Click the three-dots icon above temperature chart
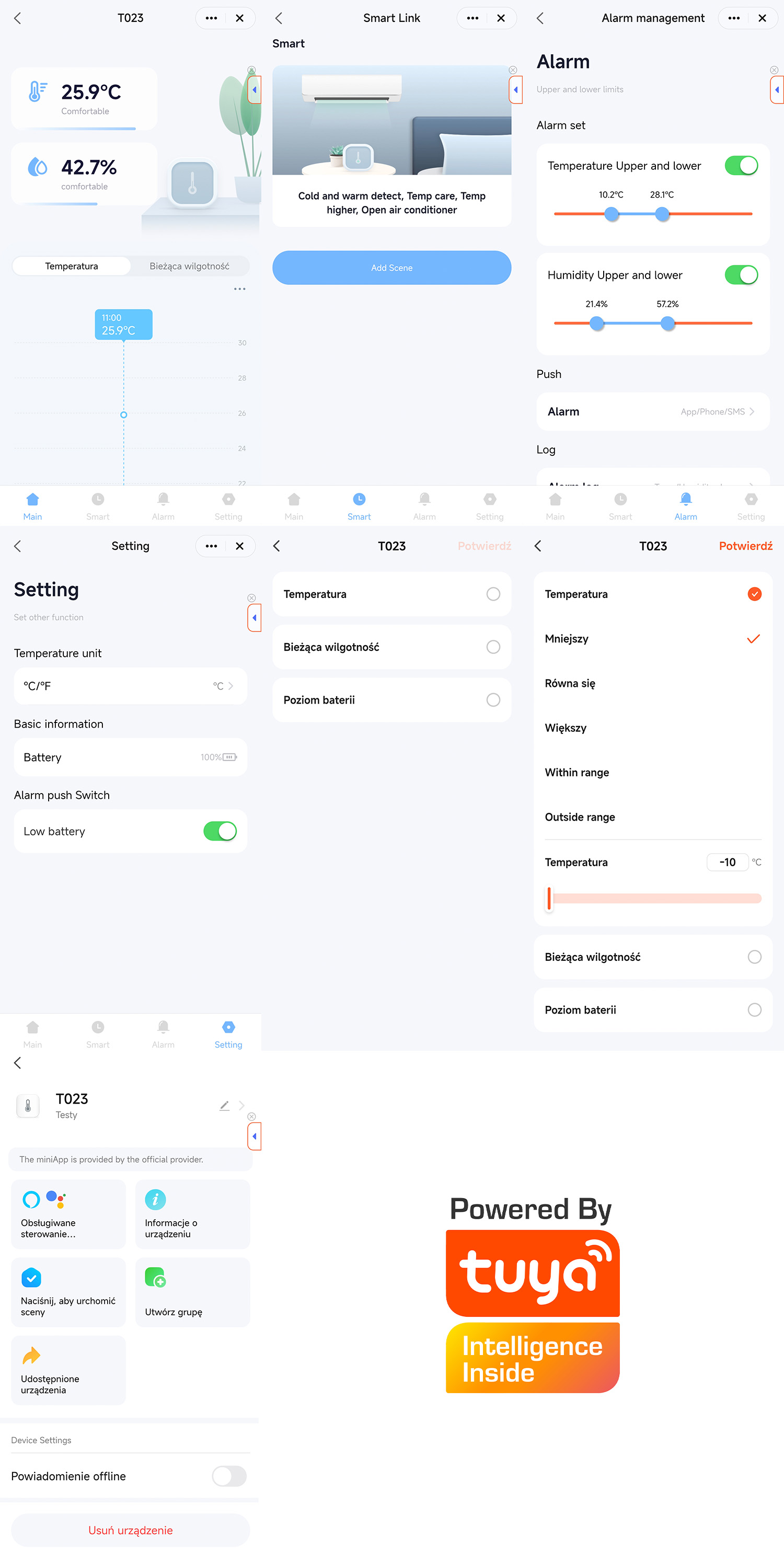The height and width of the screenshot is (1562, 784). tap(239, 289)
